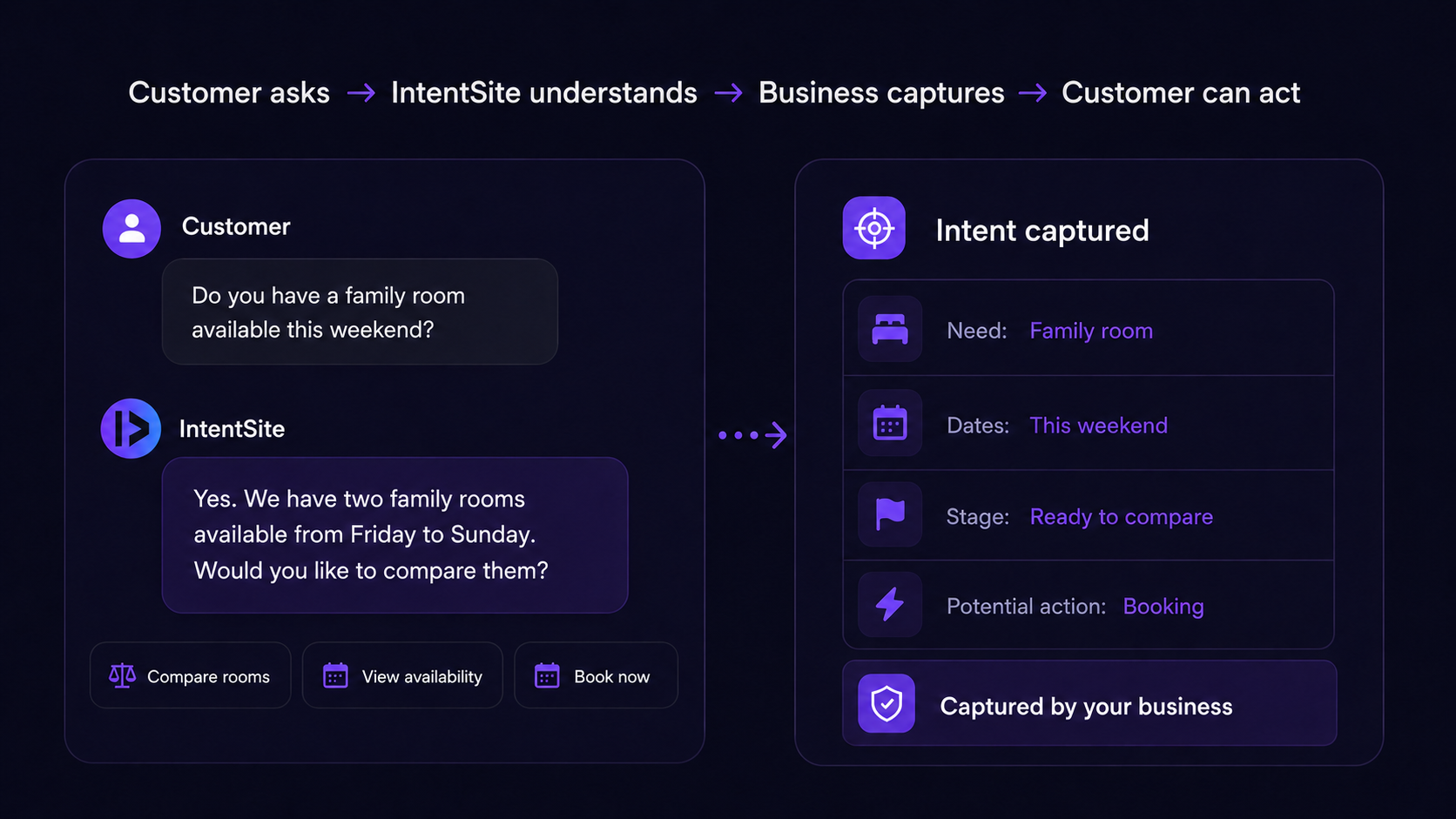Click the calendar icon in Book now
Screen dimensions: 1456x819
(x=547, y=675)
